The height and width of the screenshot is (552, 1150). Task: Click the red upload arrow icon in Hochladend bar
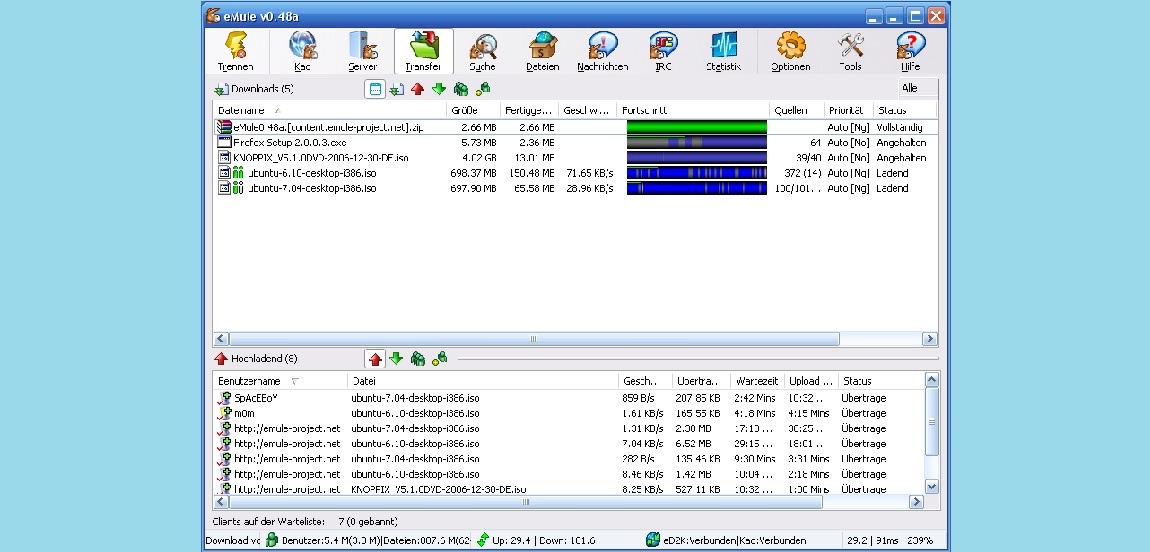point(376,359)
